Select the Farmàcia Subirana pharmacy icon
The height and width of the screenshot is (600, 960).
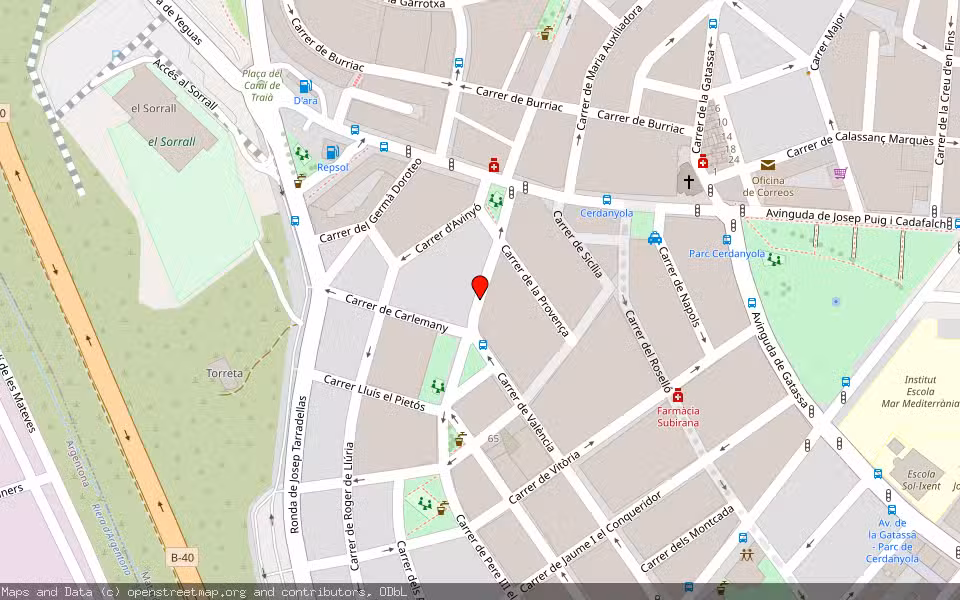[678, 396]
